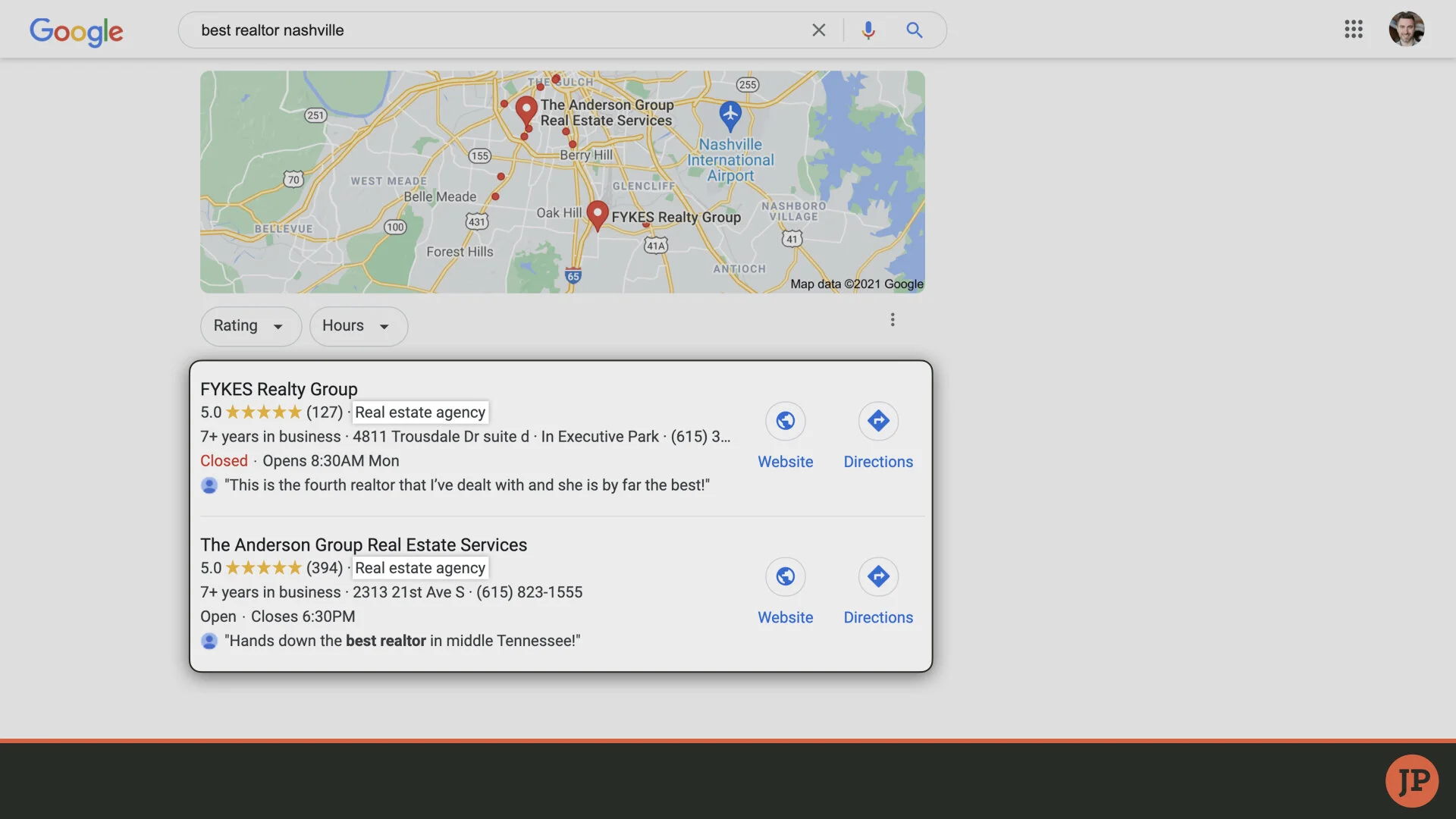Open Anderson Group website globe icon
This screenshot has width=1456, height=819.
click(x=785, y=576)
